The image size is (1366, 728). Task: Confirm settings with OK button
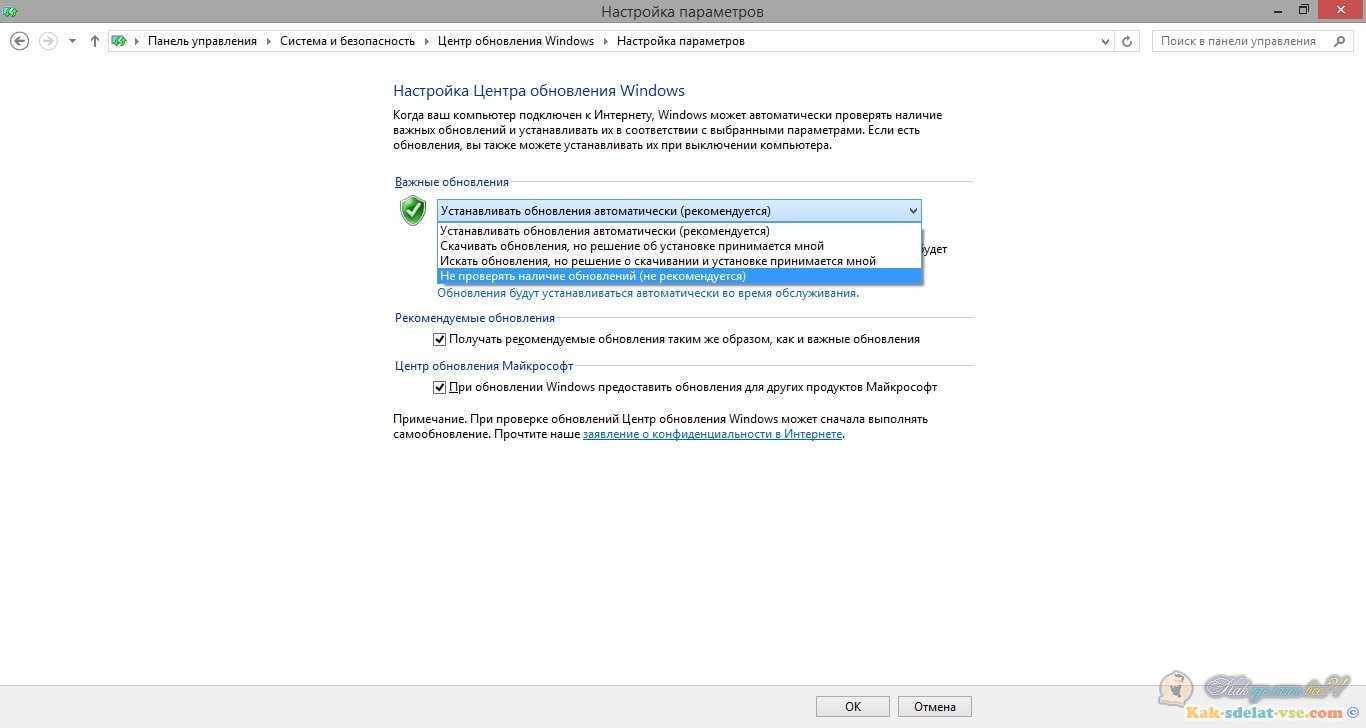point(853,706)
